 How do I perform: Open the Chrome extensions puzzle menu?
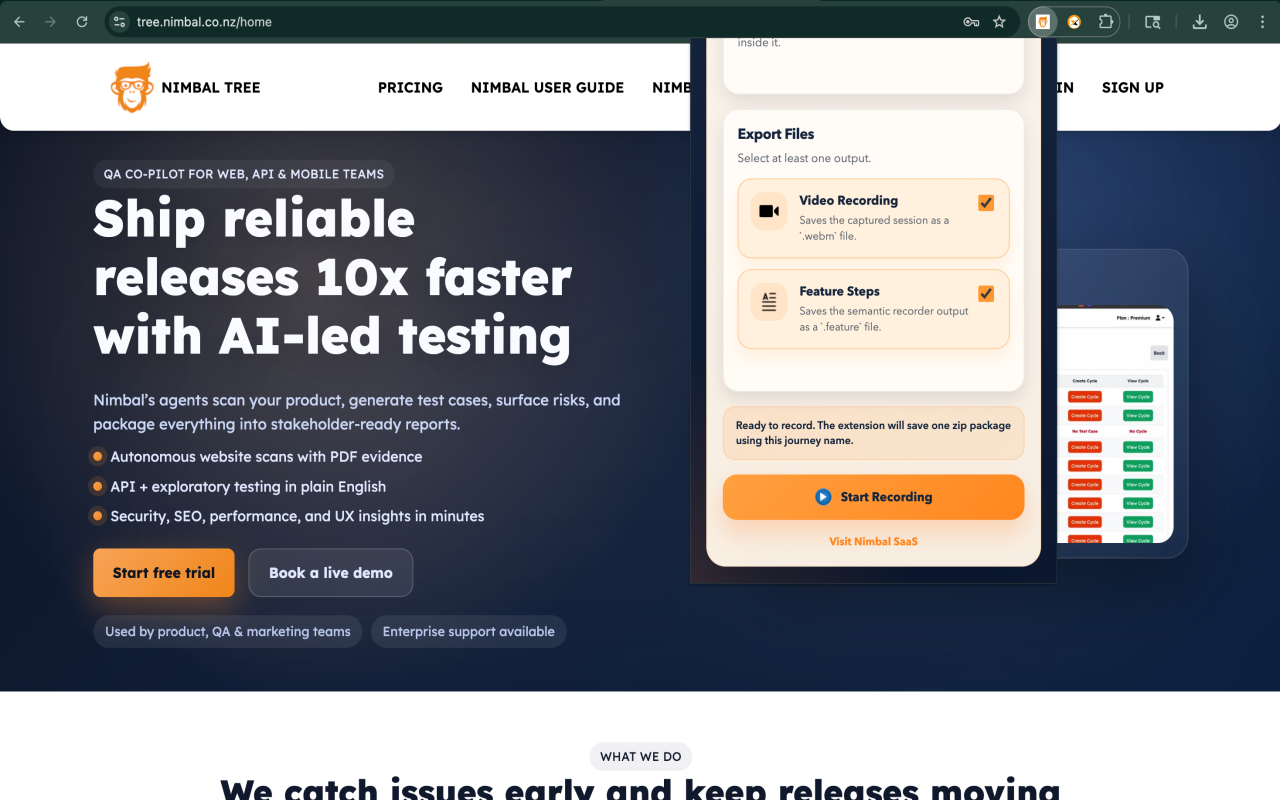(x=1106, y=21)
